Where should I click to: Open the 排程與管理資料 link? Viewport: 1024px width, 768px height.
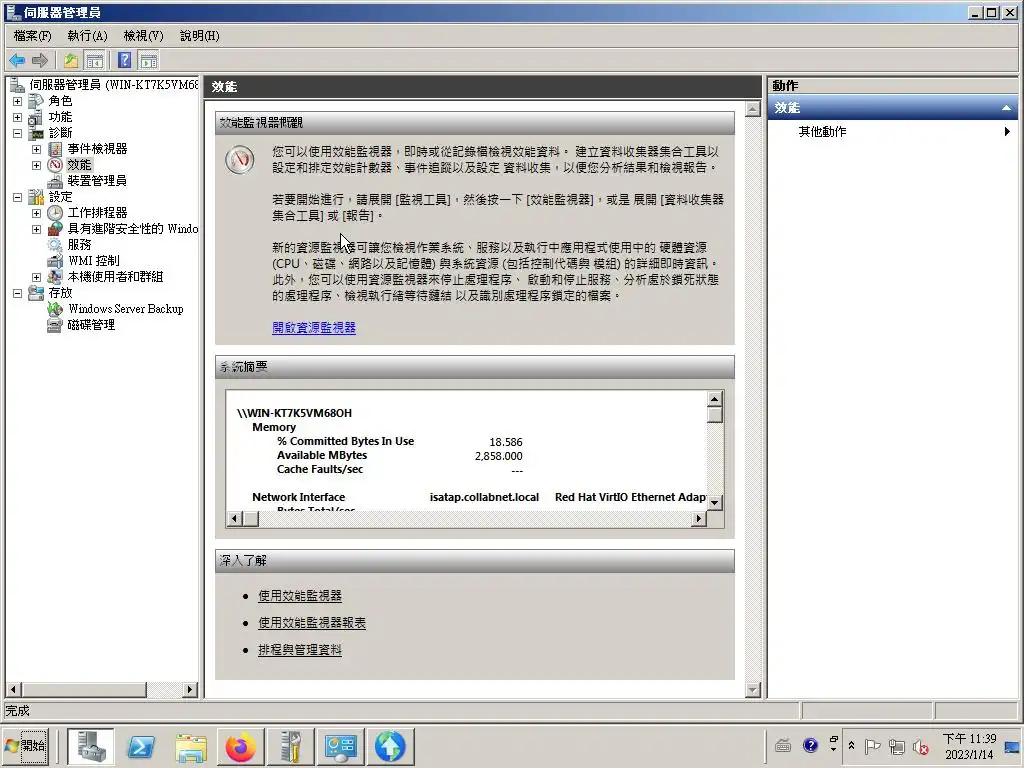point(300,650)
